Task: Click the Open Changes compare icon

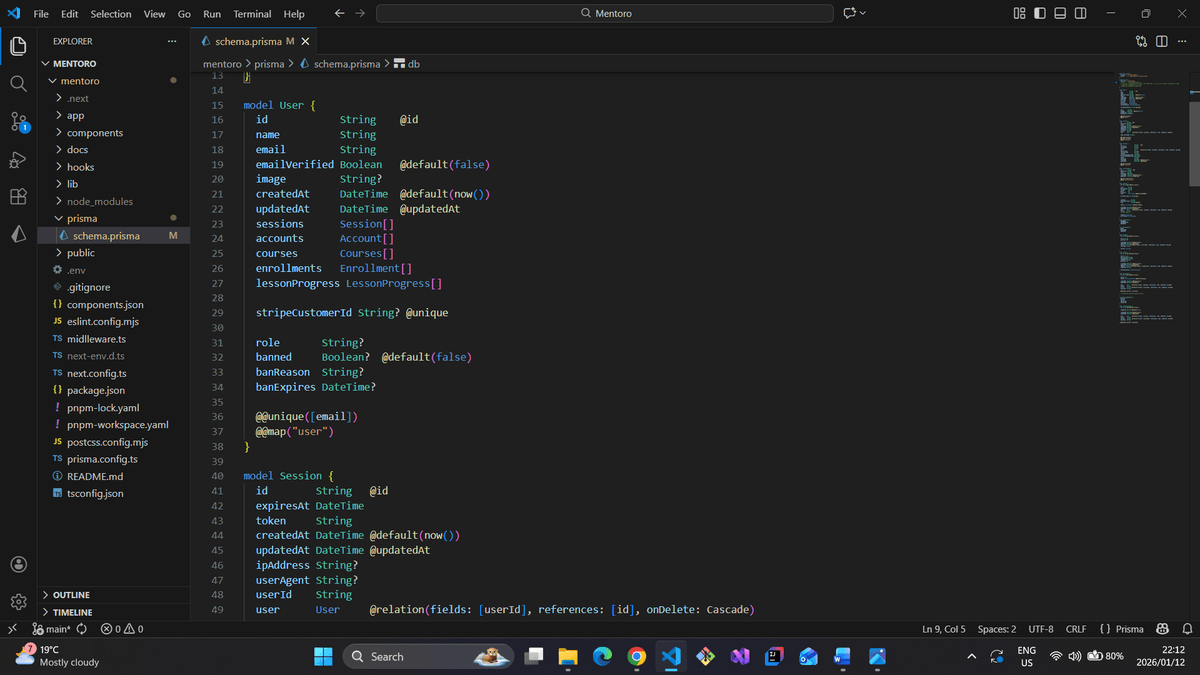Action: [1142, 41]
